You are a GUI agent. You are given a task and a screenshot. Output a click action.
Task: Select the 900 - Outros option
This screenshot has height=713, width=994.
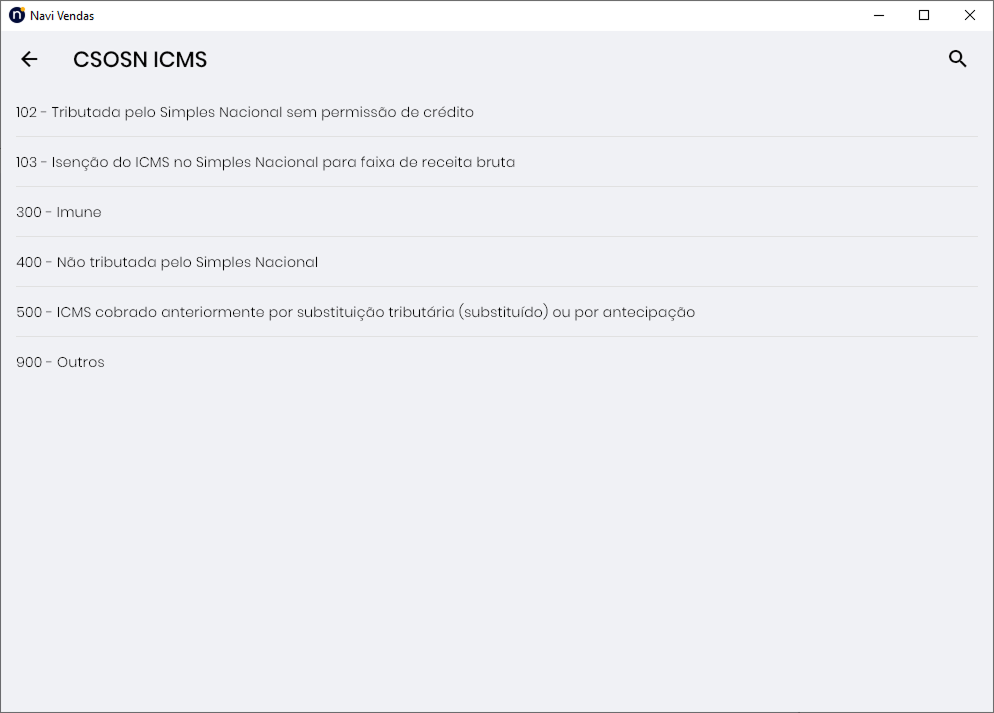tap(496, 363)
